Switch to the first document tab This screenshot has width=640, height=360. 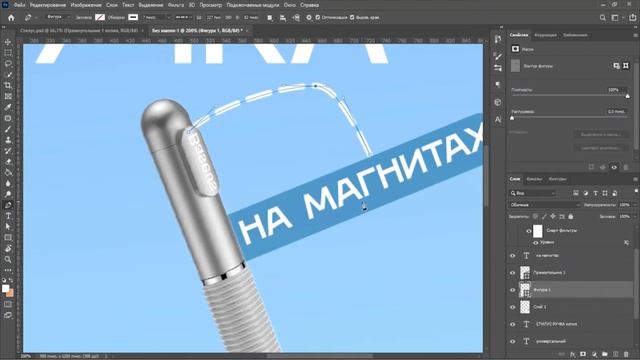(78, 31)
